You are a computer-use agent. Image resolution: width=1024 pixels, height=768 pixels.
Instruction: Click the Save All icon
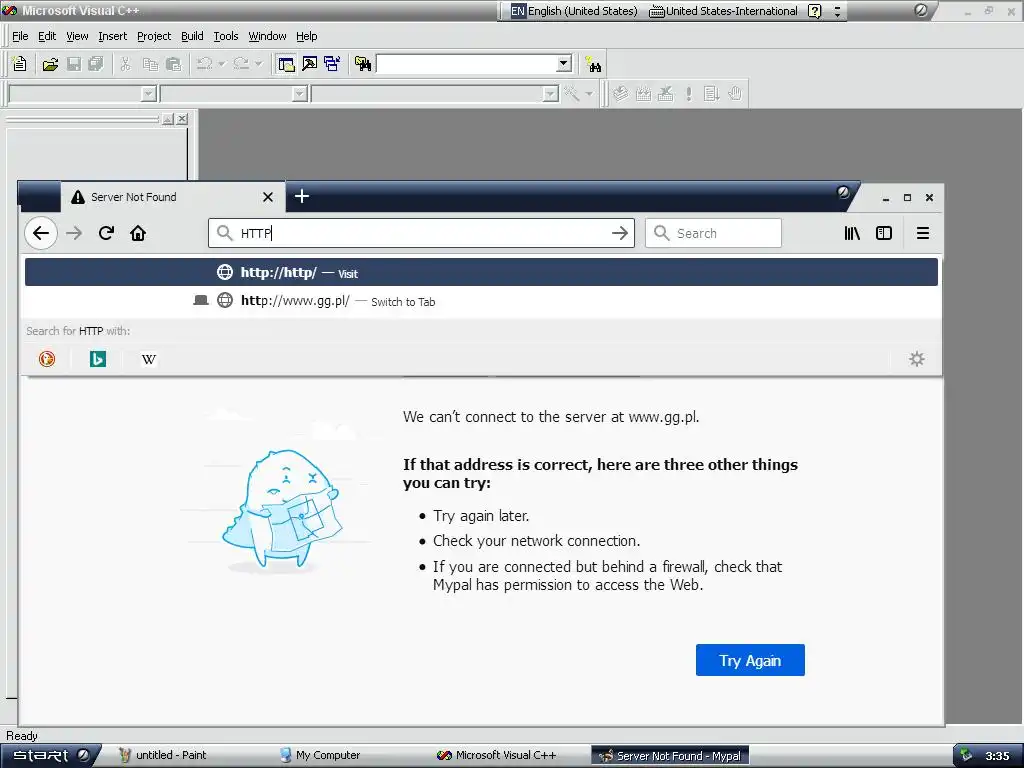[96, 64]
